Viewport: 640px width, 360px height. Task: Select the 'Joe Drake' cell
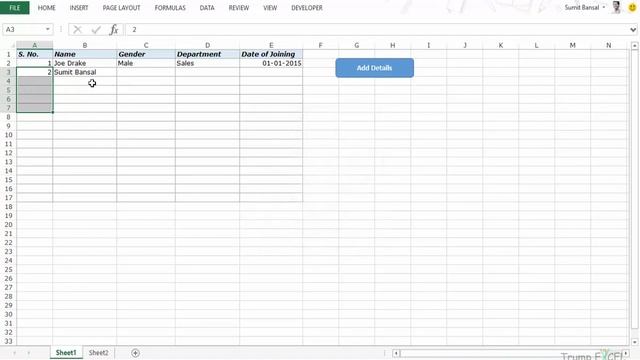point(84,63)
